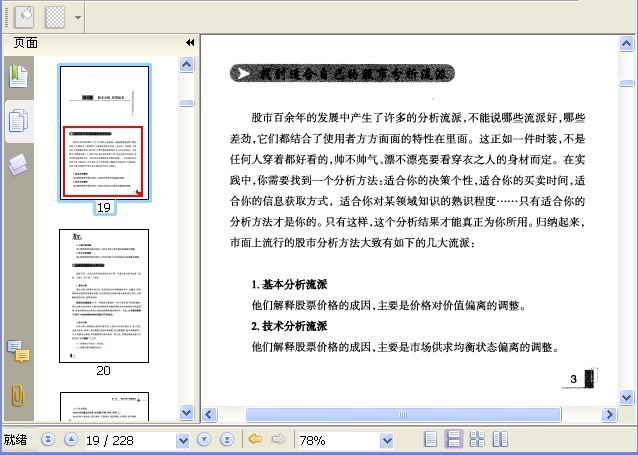The height and width of the screenshot is (455, 638).
Task: Select the page 20 thumbnail
Action: click(x=104, y=296)
